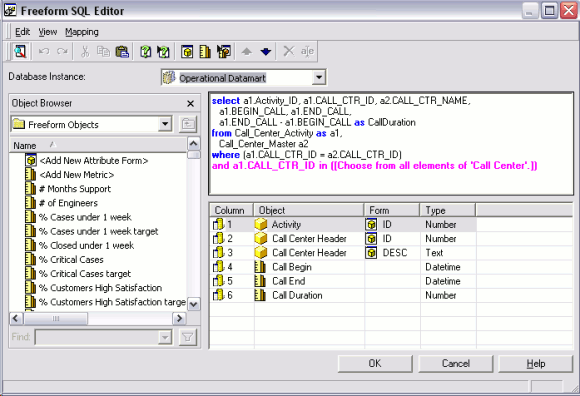Open the Freeform Objects folder dropdown

(x=165, y=124)
